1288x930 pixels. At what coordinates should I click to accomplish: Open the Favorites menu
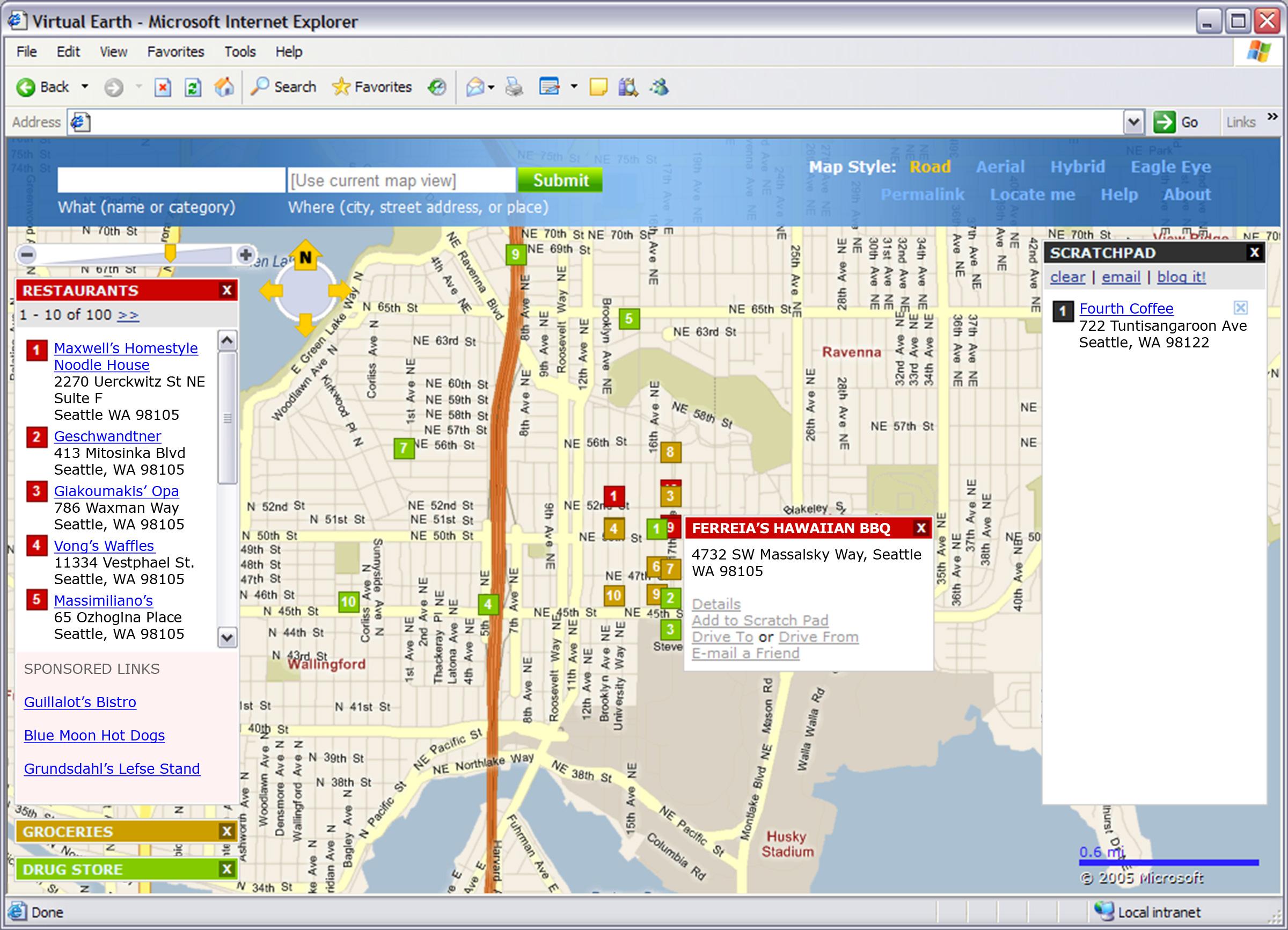coord(175,52)
